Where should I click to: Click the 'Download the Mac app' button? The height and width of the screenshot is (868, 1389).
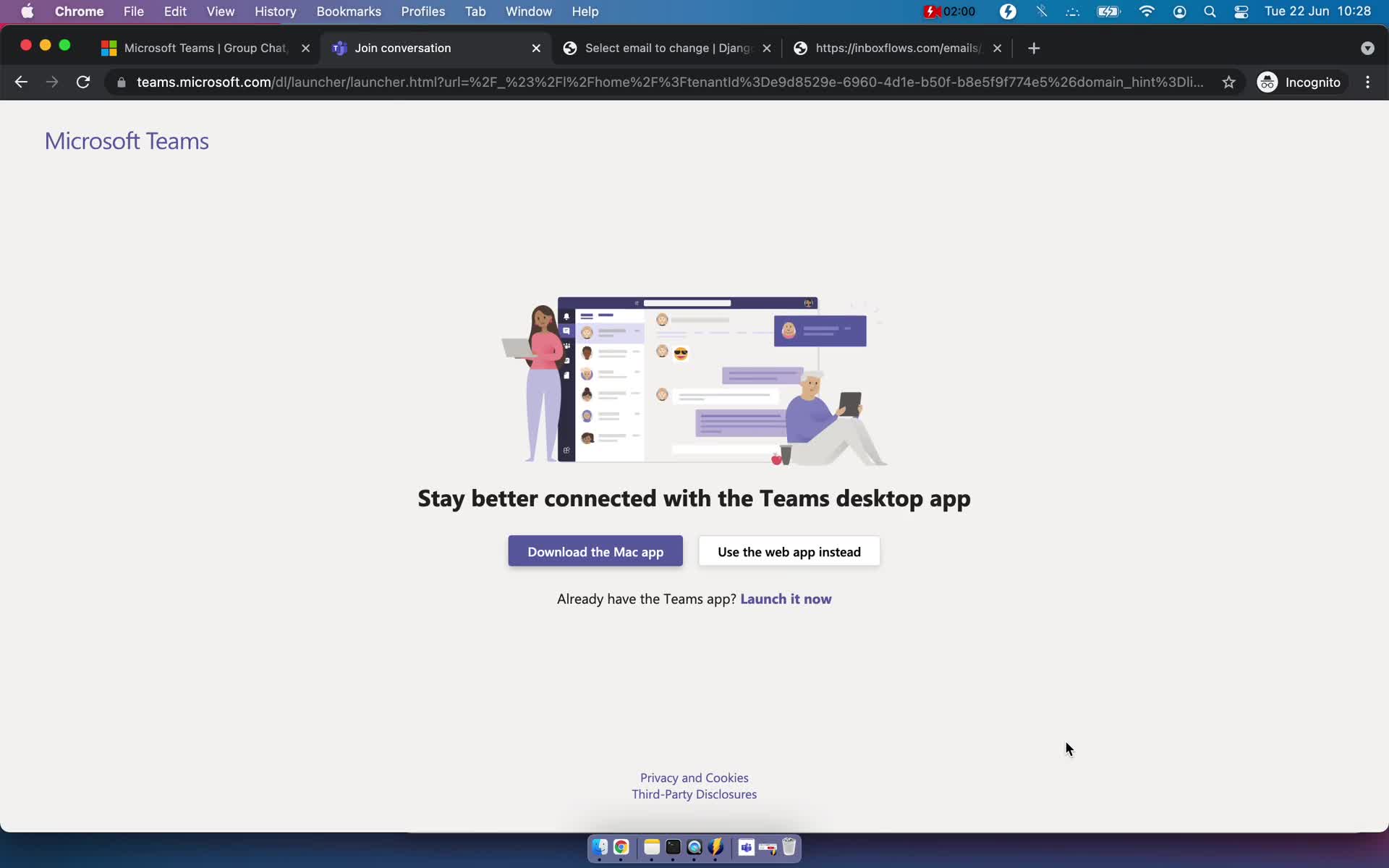[x=595, y=551]
